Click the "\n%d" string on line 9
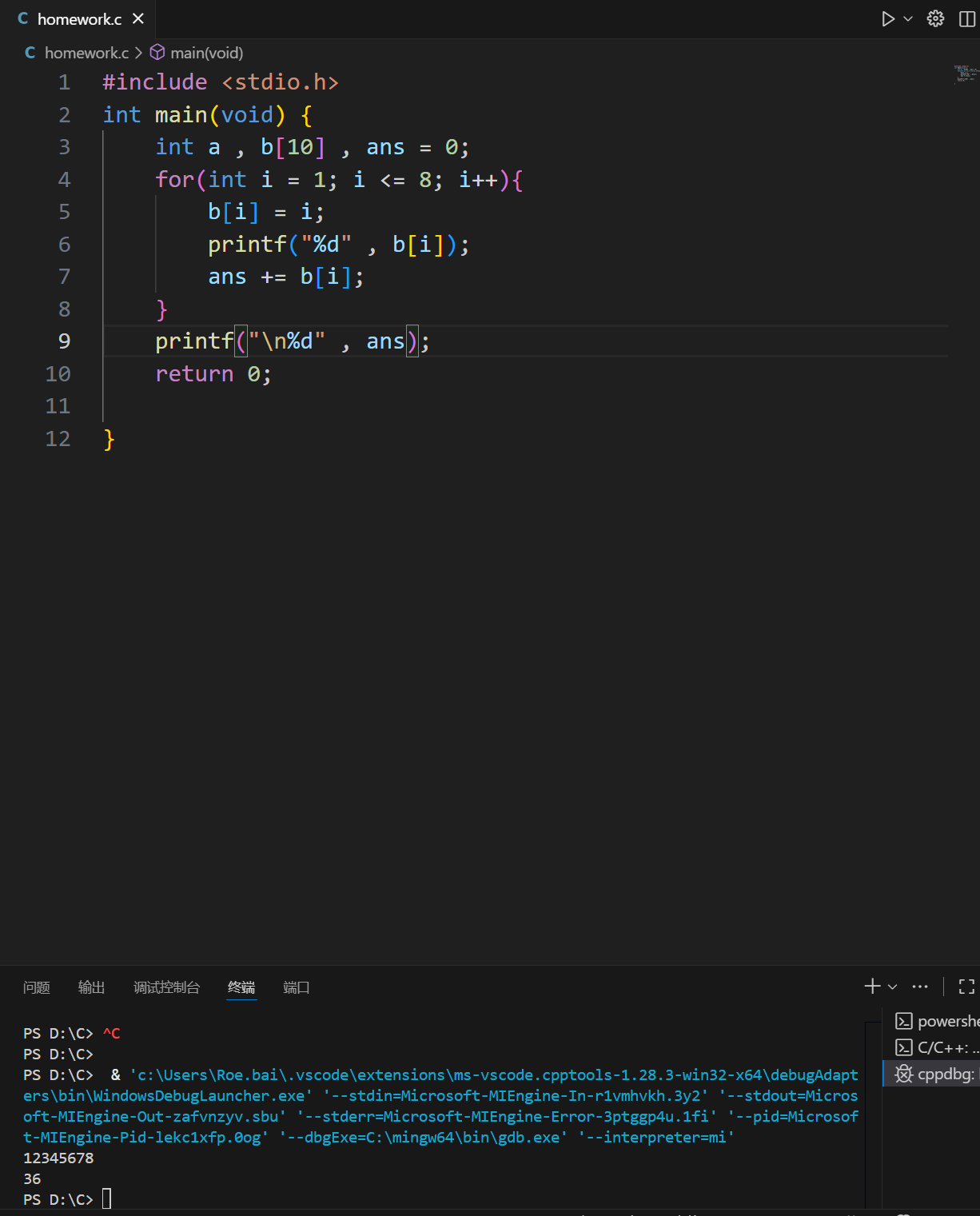 [x=287, y=341]
